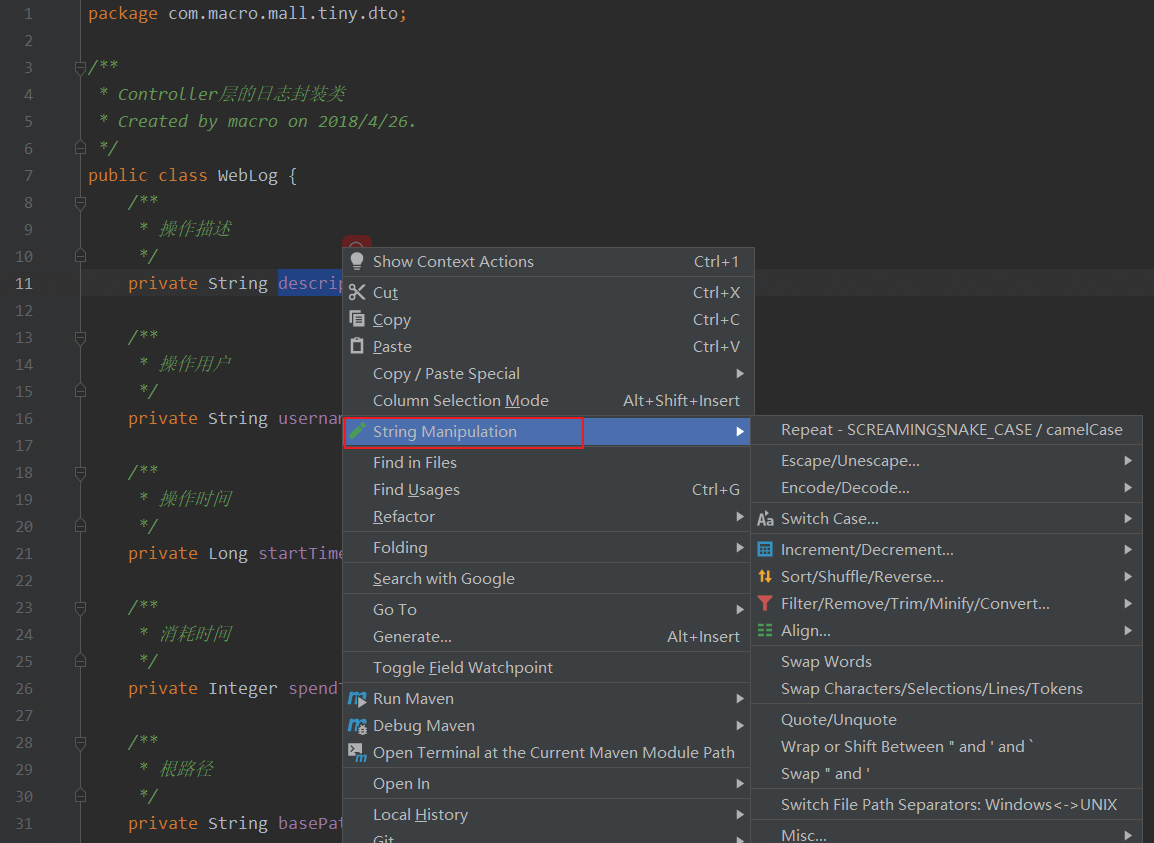The height and width of the screenshot is (843, 1154).
Task: Click the basePath field on line 31
Action: [x=310, y=824]
